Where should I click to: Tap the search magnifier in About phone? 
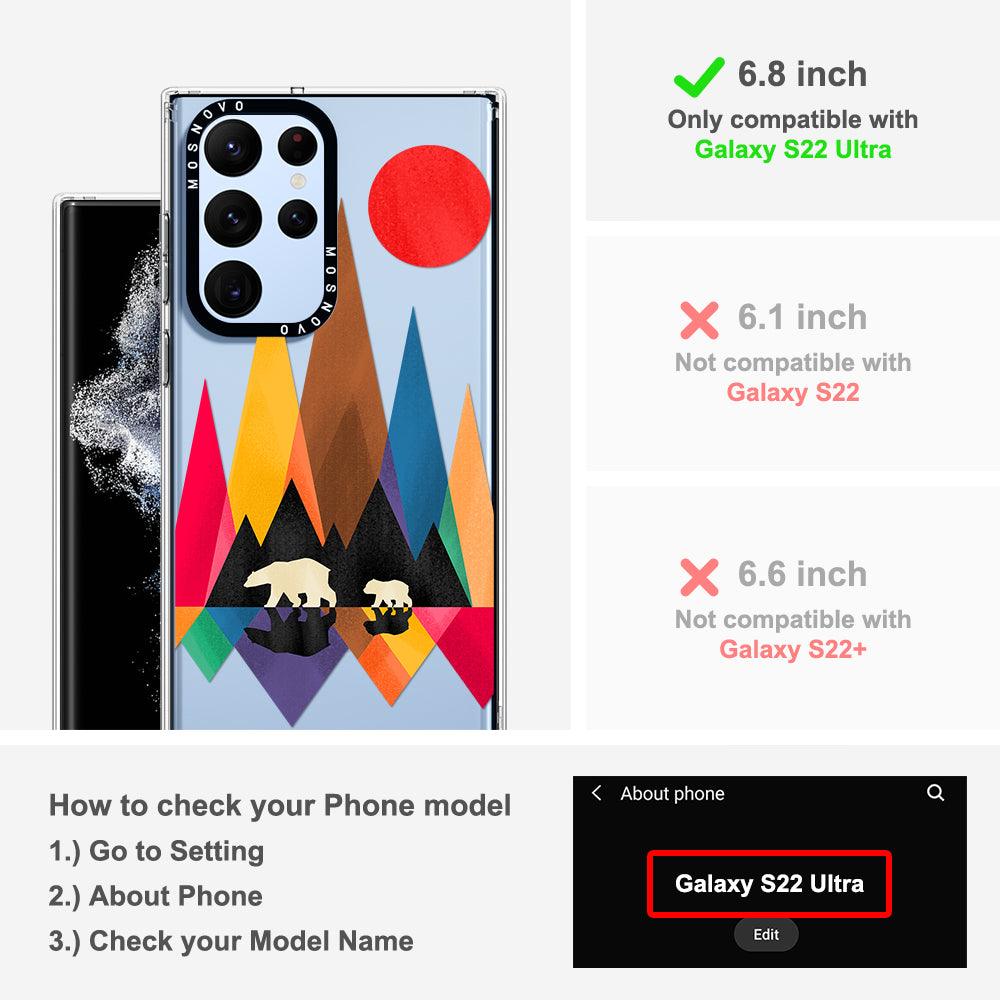pos(935,793)
